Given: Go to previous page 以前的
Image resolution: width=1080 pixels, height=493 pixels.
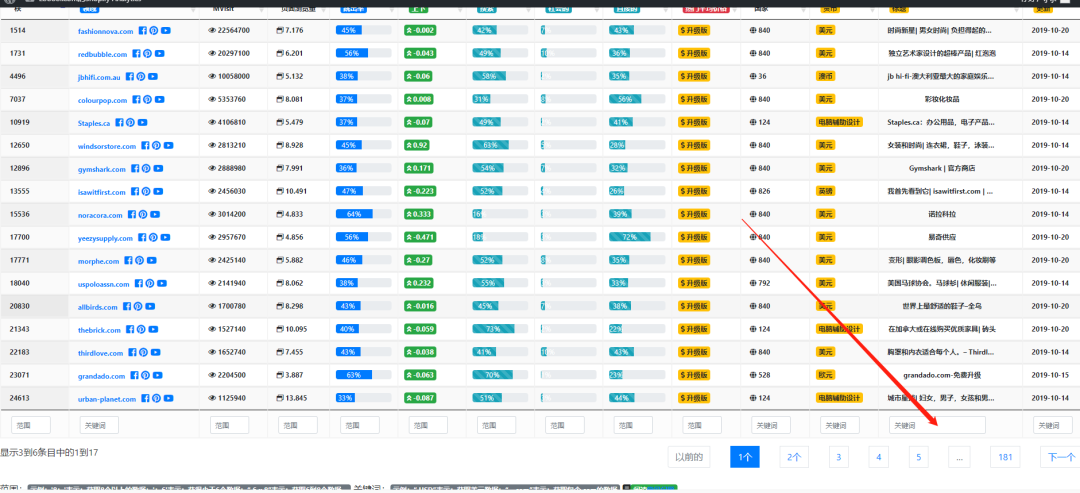Looking at the screenshot, I should (689, 457).
